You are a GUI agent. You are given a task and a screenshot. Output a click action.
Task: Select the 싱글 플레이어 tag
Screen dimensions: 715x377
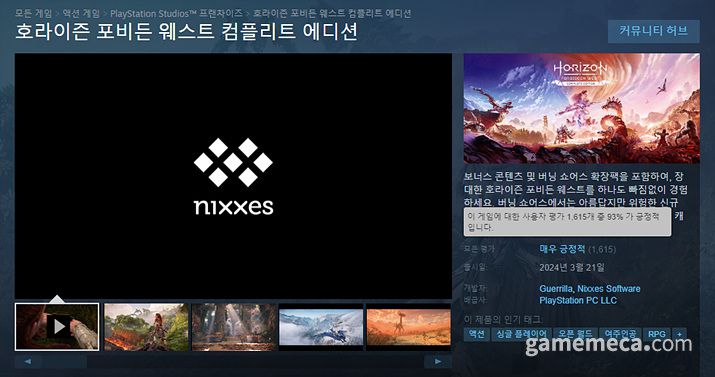(x=522, y=334)
